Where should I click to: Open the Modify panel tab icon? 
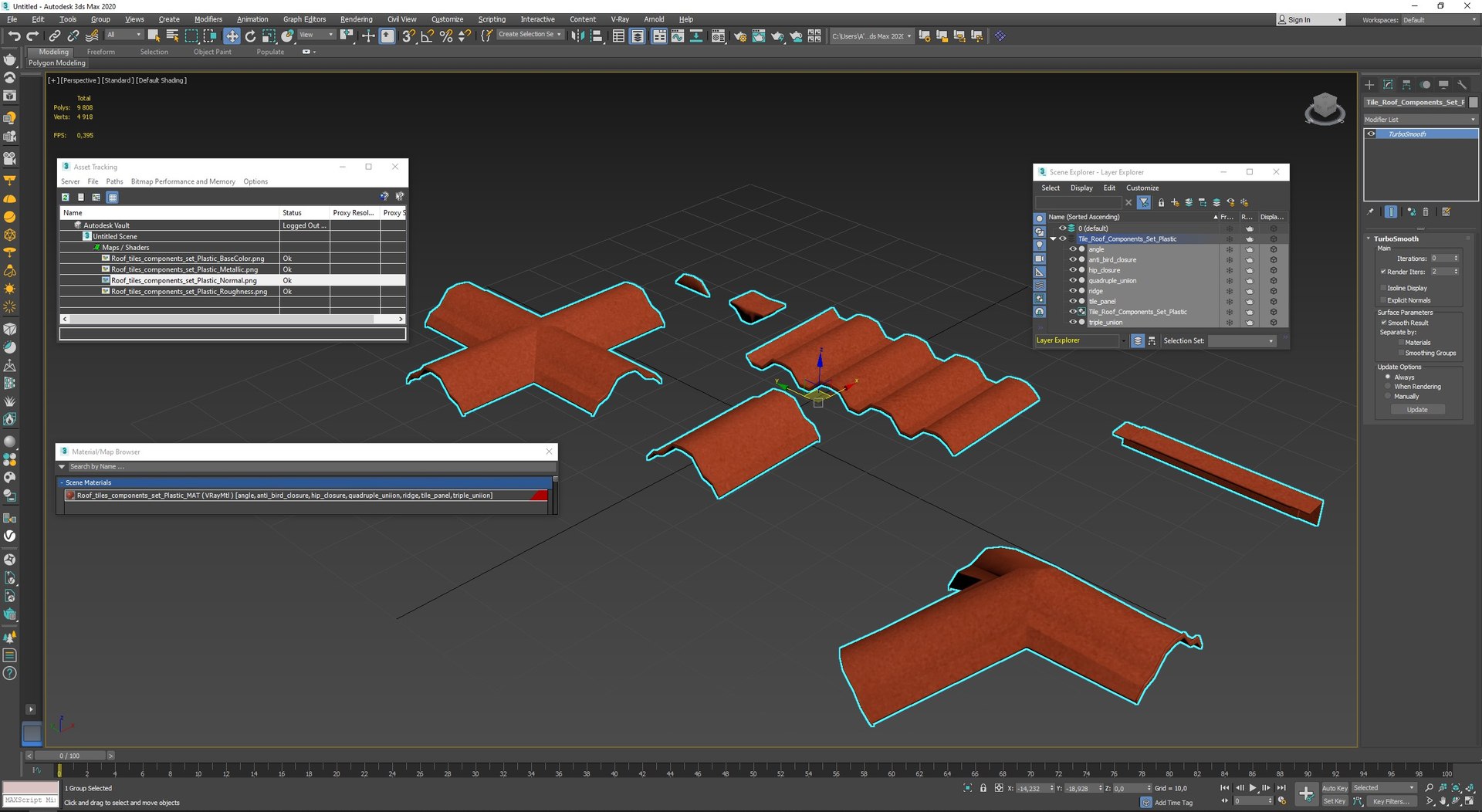point(1388,85)
